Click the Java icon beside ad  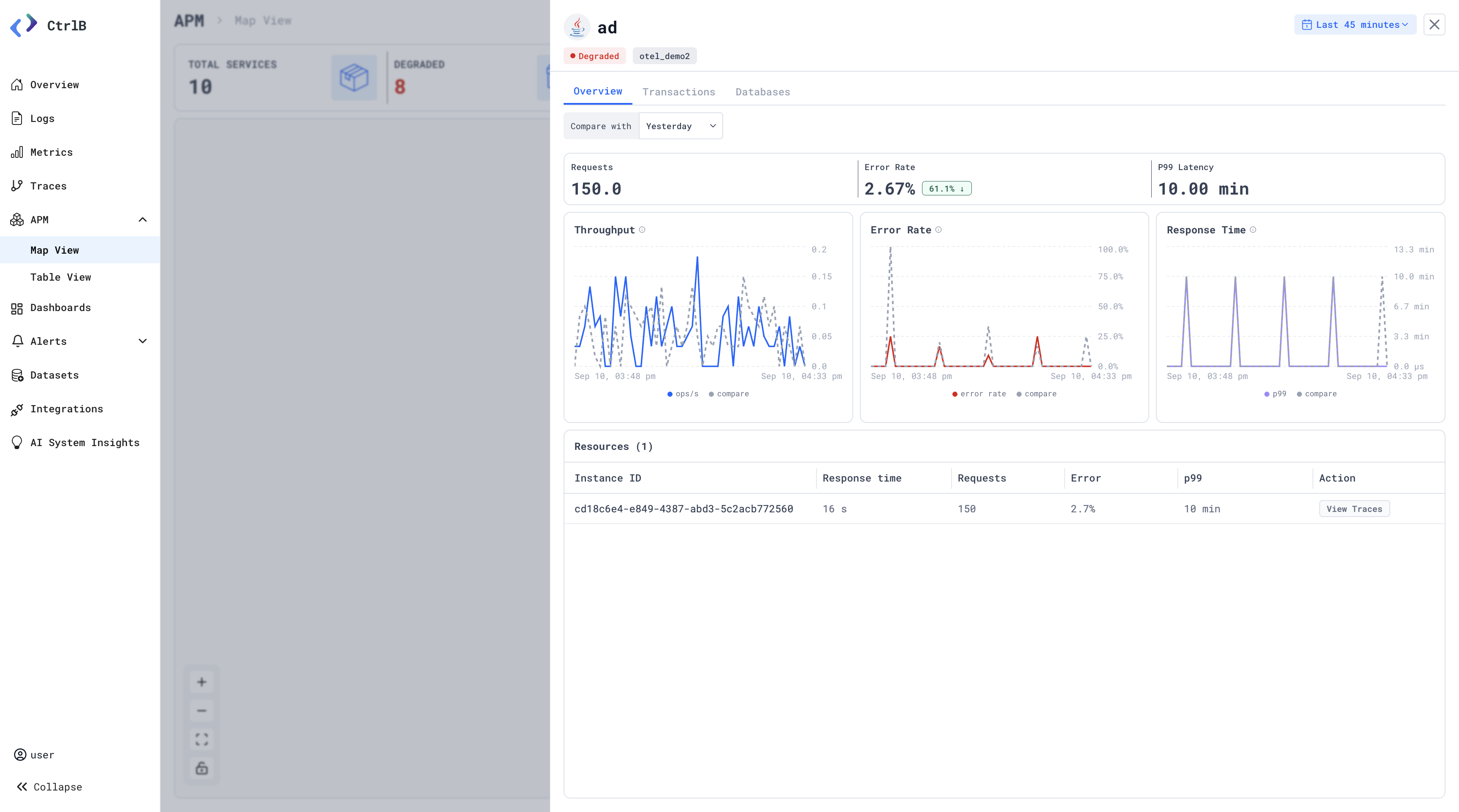577,27
